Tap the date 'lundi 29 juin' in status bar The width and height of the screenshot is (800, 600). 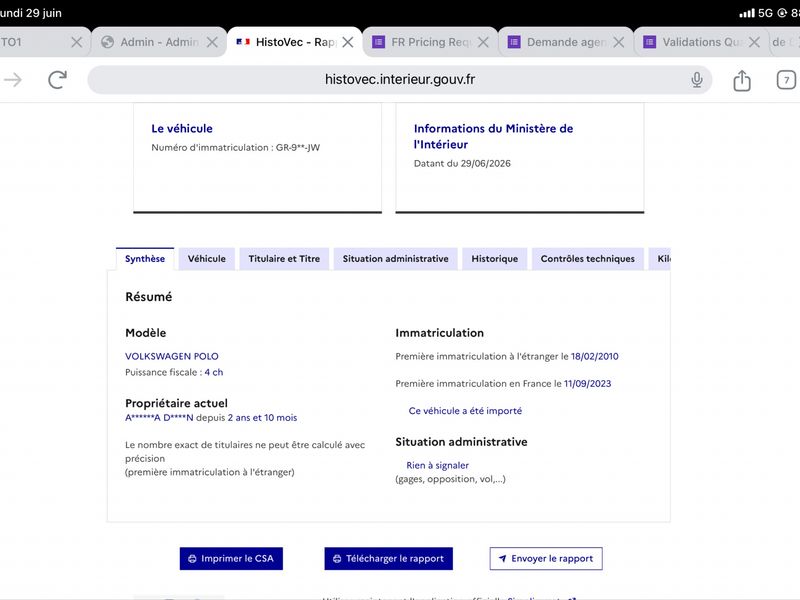(31, 13)
